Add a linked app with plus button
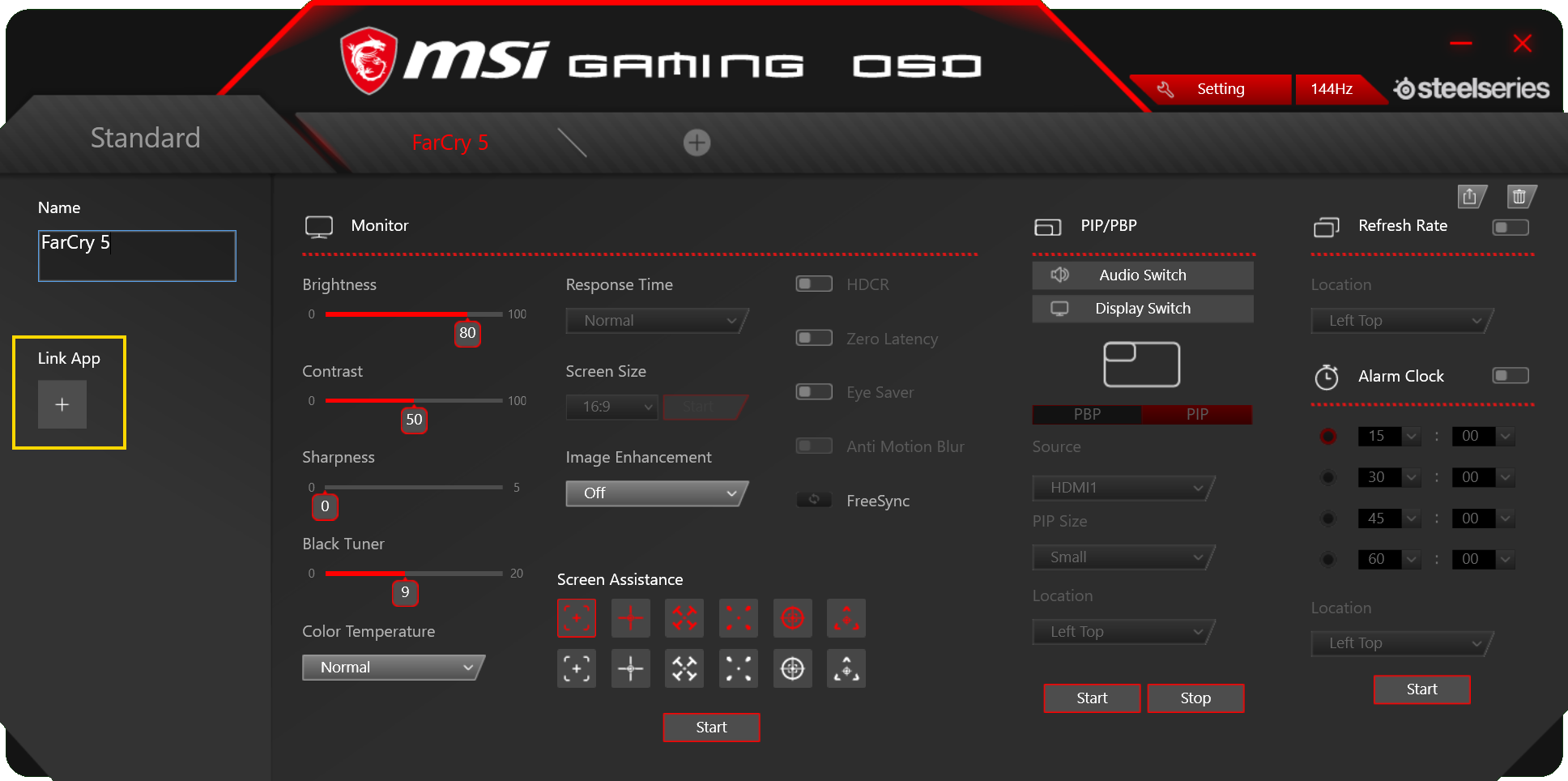1568x781 pixels. tap(62, 404)
